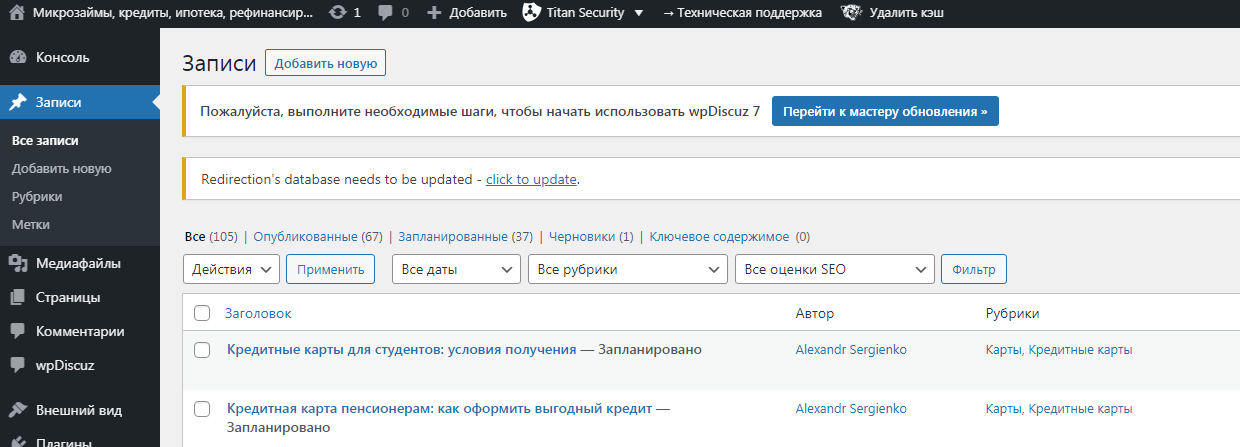Expand the Действия bulk actions dropdown
Image resolution: width=1240 pixels, height=447 pixels.
click(x=232, y=269)
